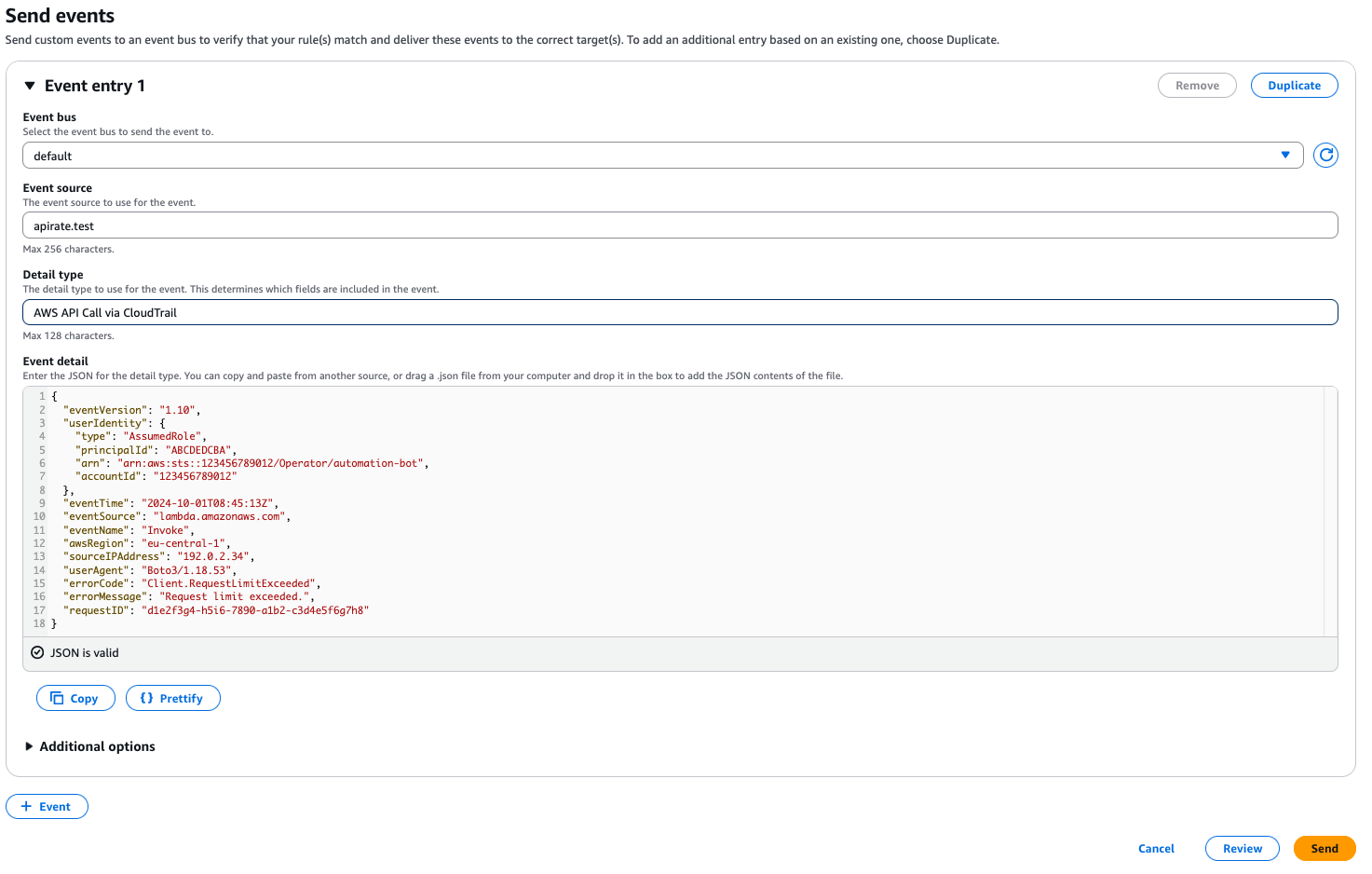Screen dimensions: 1372x874
Task: Click the "Max 128 characters." hint
Action: [68, 336]
